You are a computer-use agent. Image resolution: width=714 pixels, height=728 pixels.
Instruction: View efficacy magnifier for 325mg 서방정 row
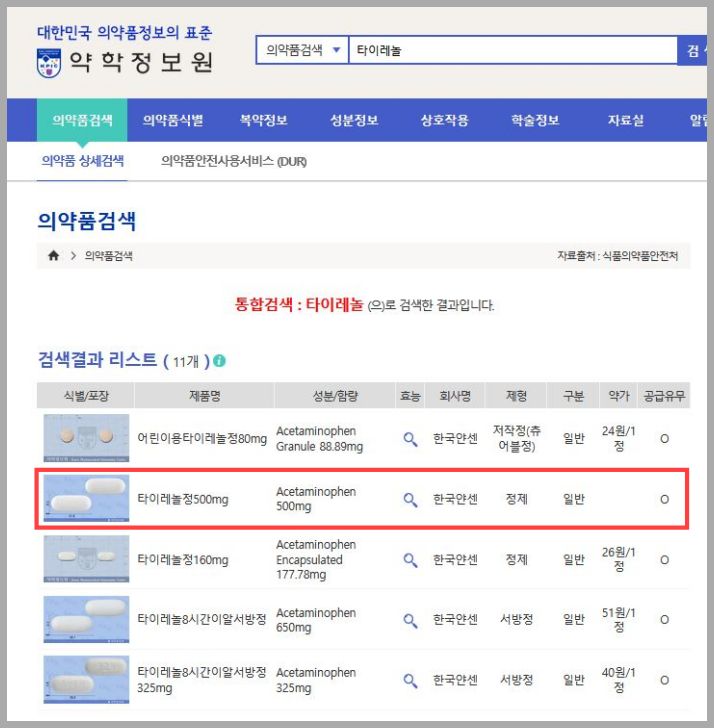pyautogui.click(x=410, y=681)
